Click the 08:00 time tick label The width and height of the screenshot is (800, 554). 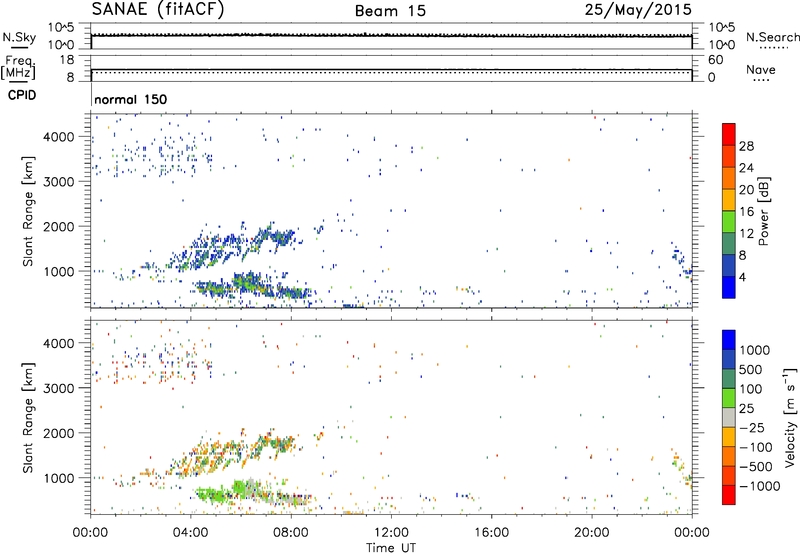[291, 533]
